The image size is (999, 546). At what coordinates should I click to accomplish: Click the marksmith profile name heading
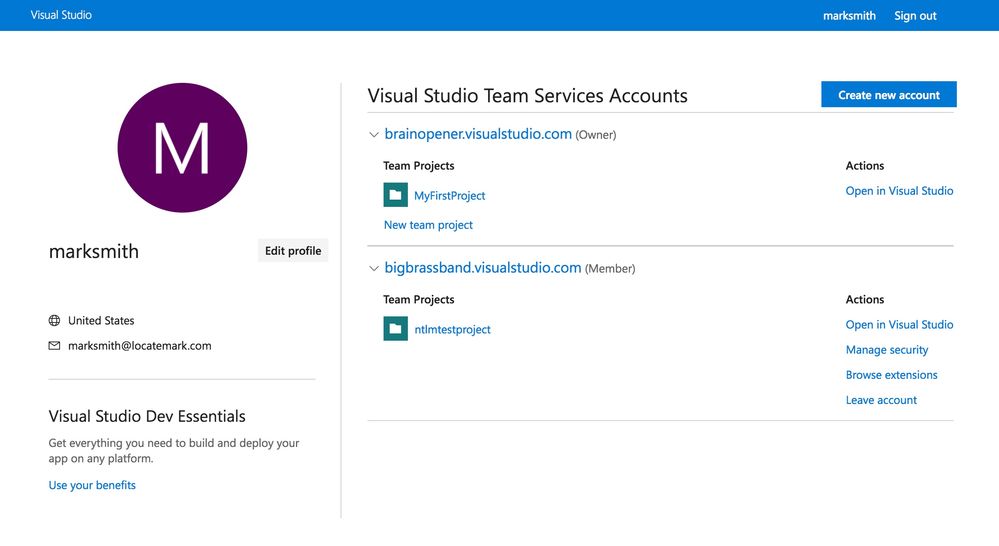point(94,251)
